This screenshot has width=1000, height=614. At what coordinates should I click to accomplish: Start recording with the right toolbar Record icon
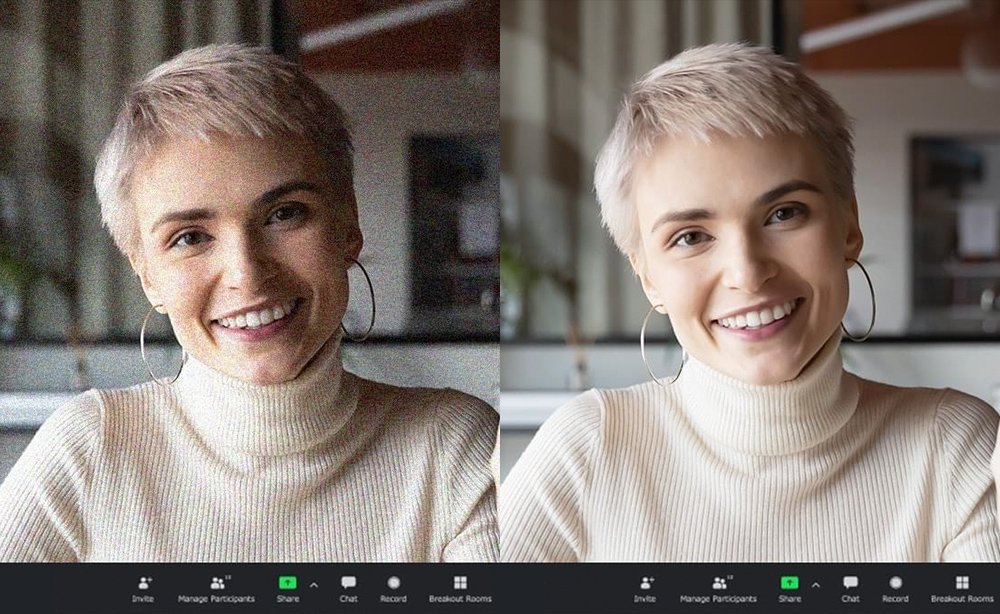895,582
